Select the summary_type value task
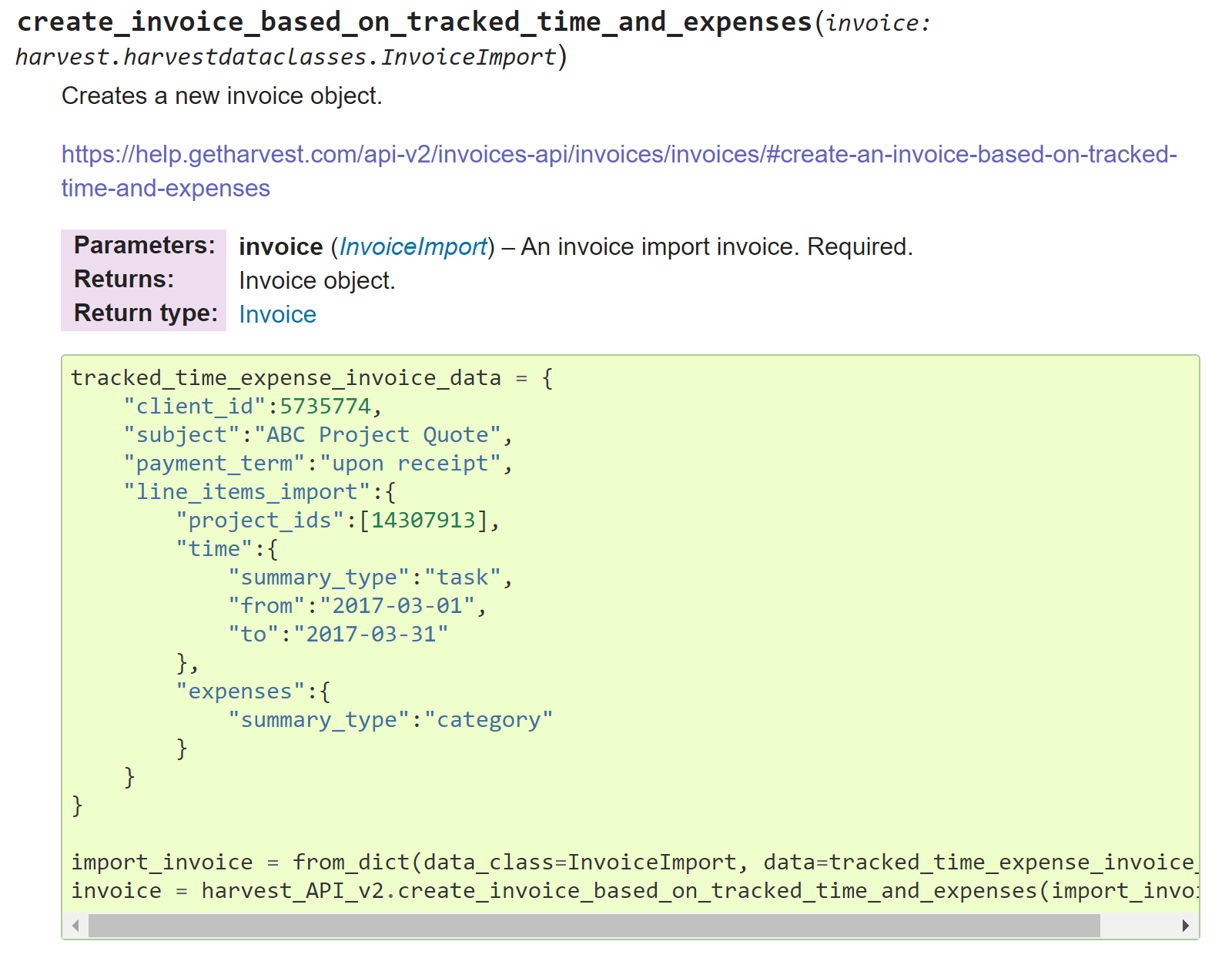Viewport: 1232px width, 958px height. [x=465, y=577]
